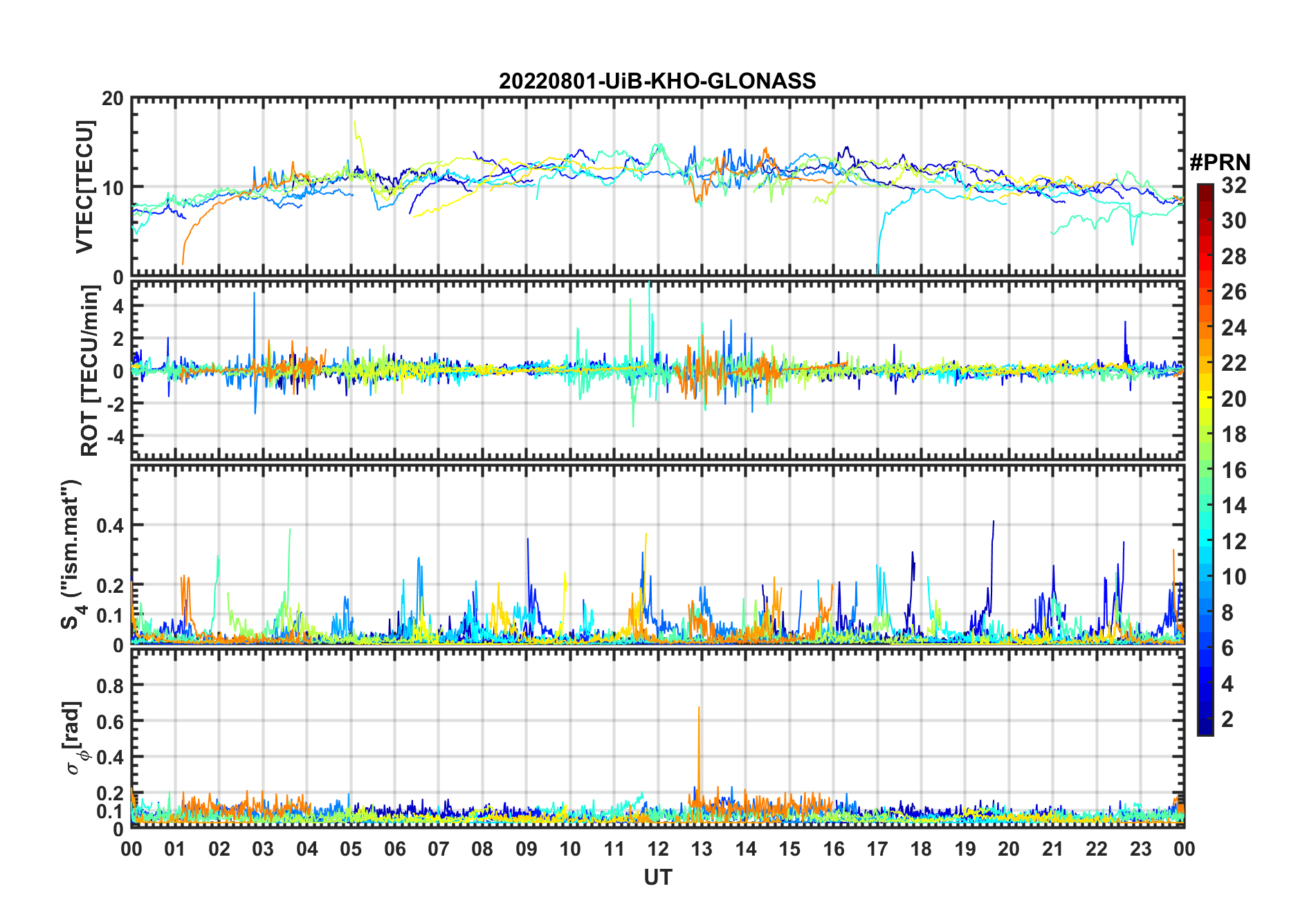1316x920 pixels.
Task: Click colorbar tick label 26
Action: (x=1234, y=291)
